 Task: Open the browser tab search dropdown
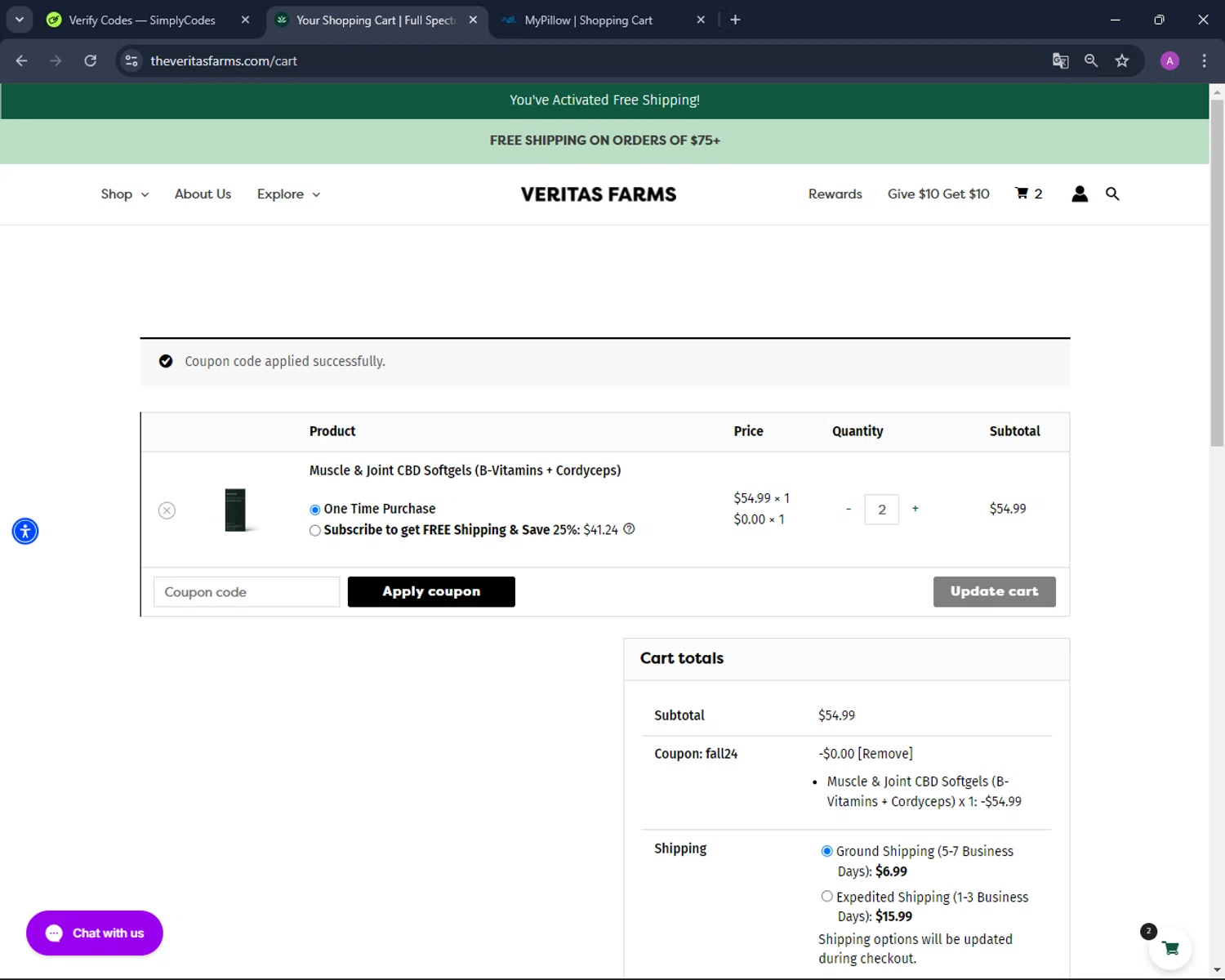(x=20, y=20)
